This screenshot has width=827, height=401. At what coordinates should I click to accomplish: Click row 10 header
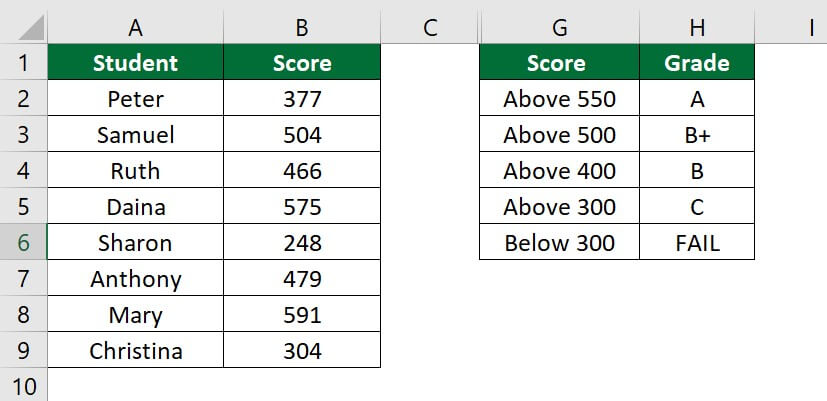pos(23,387)
